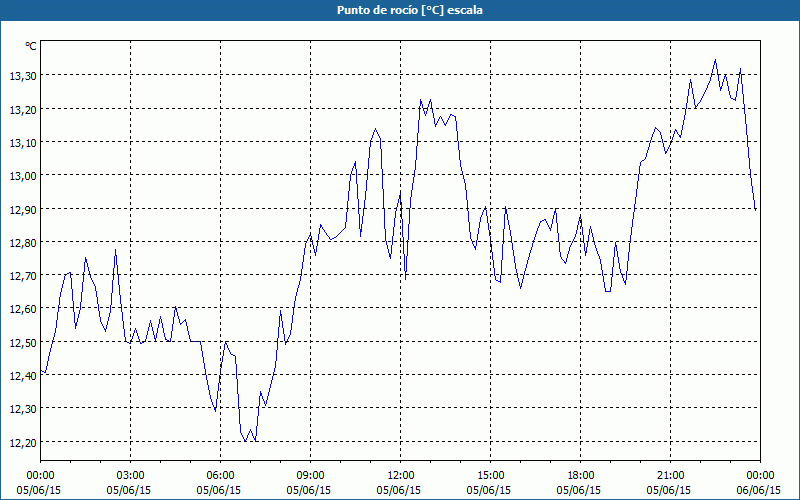Image resolution: width=800 pixels, height=500 pixels.
Task: Click the "13,00" y-axis label
Action: pyautogui.click(x=23, y=176)
